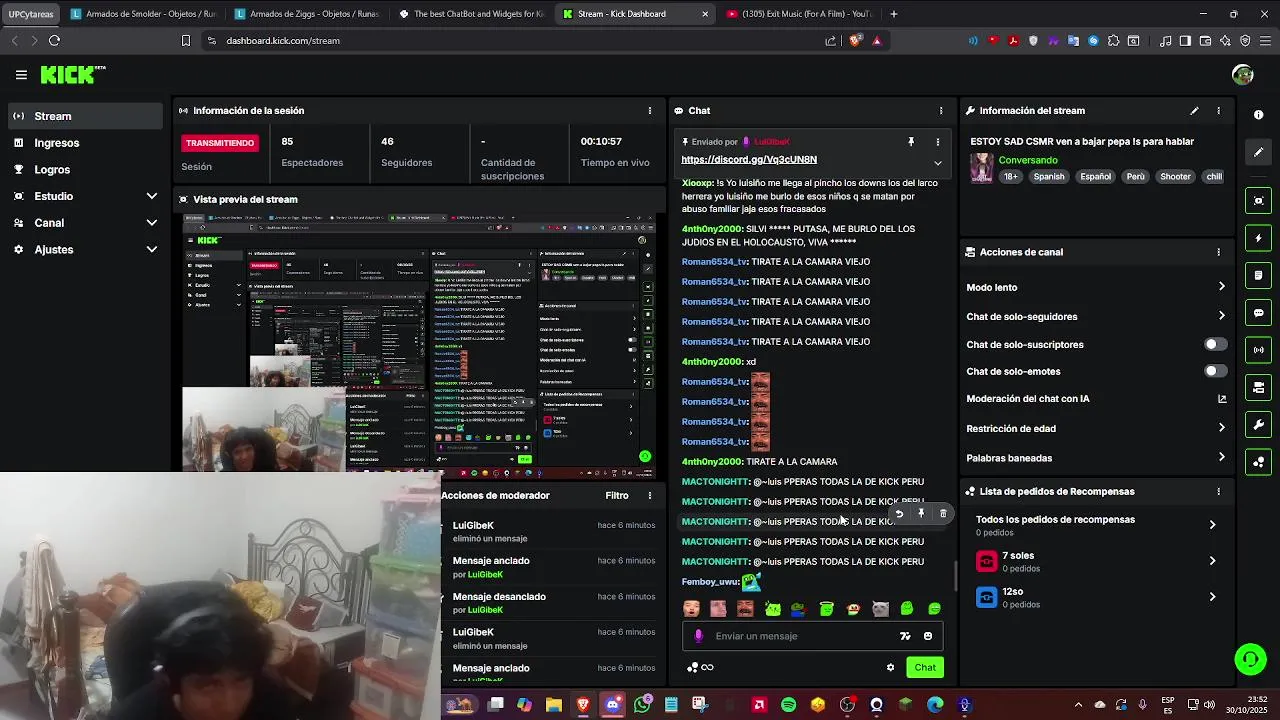
Task: Toggle Chat de solo-emotes switch
Action: [x=1215, y=371]
